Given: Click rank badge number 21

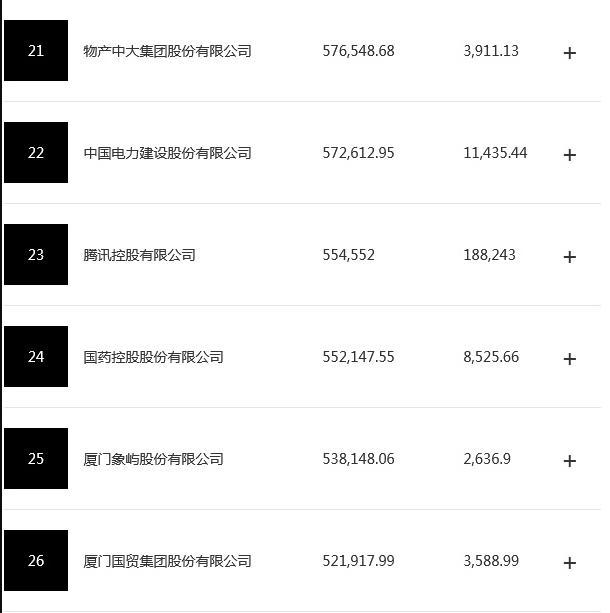Looking at the screenshot, I should [x=36, y=51].
